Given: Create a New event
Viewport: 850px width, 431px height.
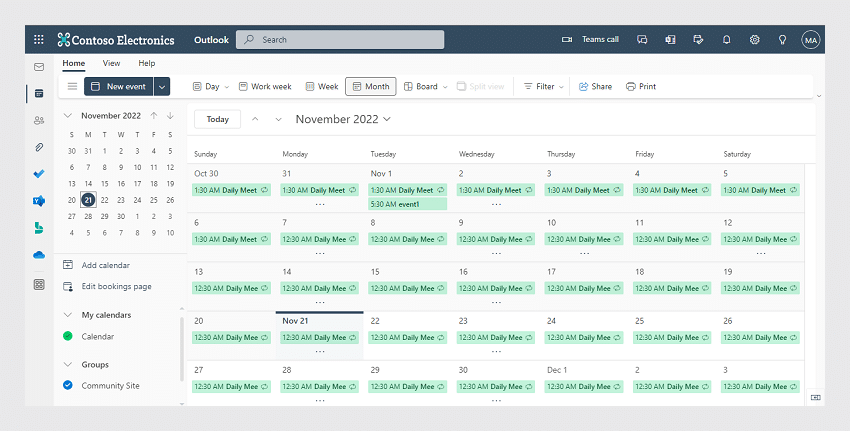Looking at the screenshot, I should click(119, 86).
